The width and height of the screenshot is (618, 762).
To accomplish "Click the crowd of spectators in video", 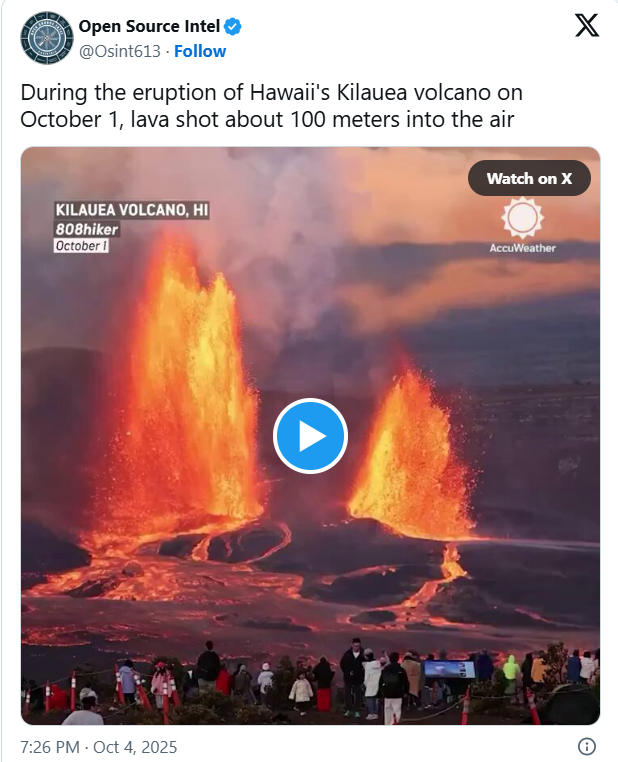I will coord(311,680).
